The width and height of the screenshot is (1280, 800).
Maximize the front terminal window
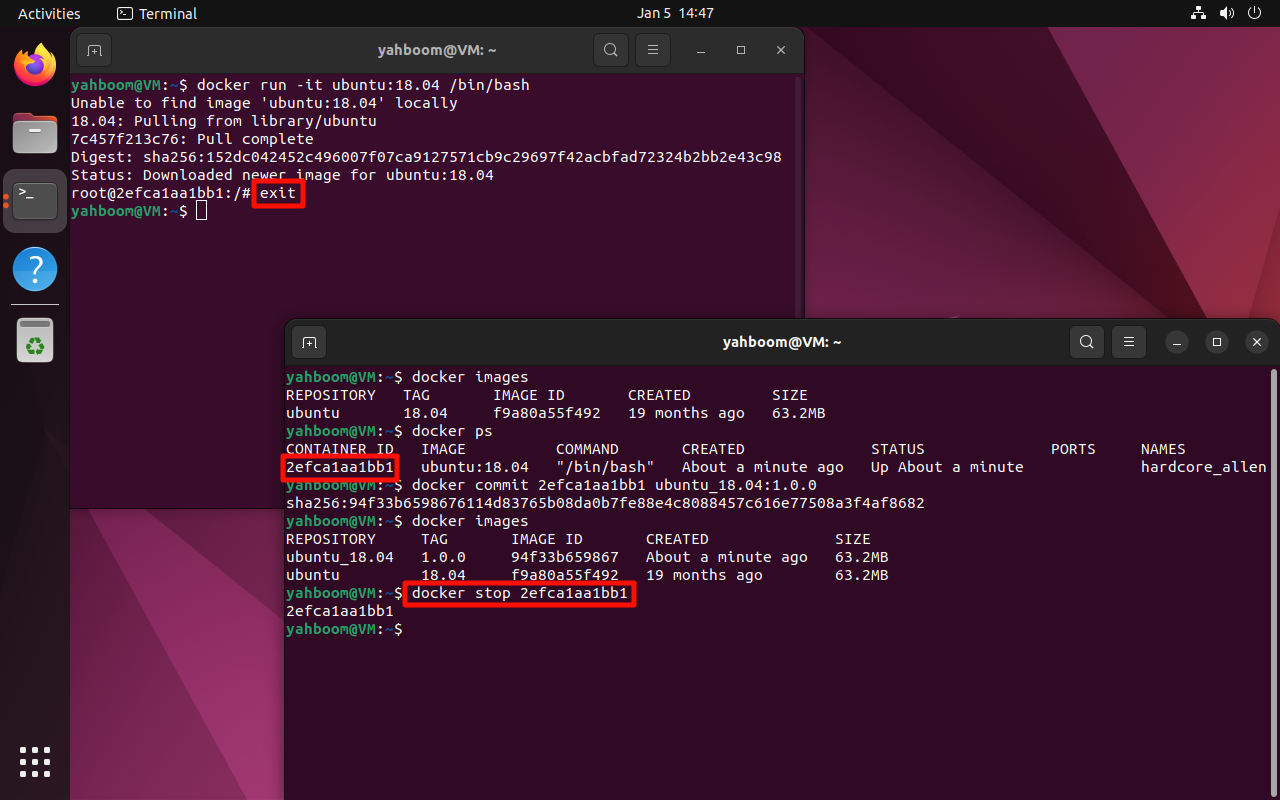(x=1217, y=342)
